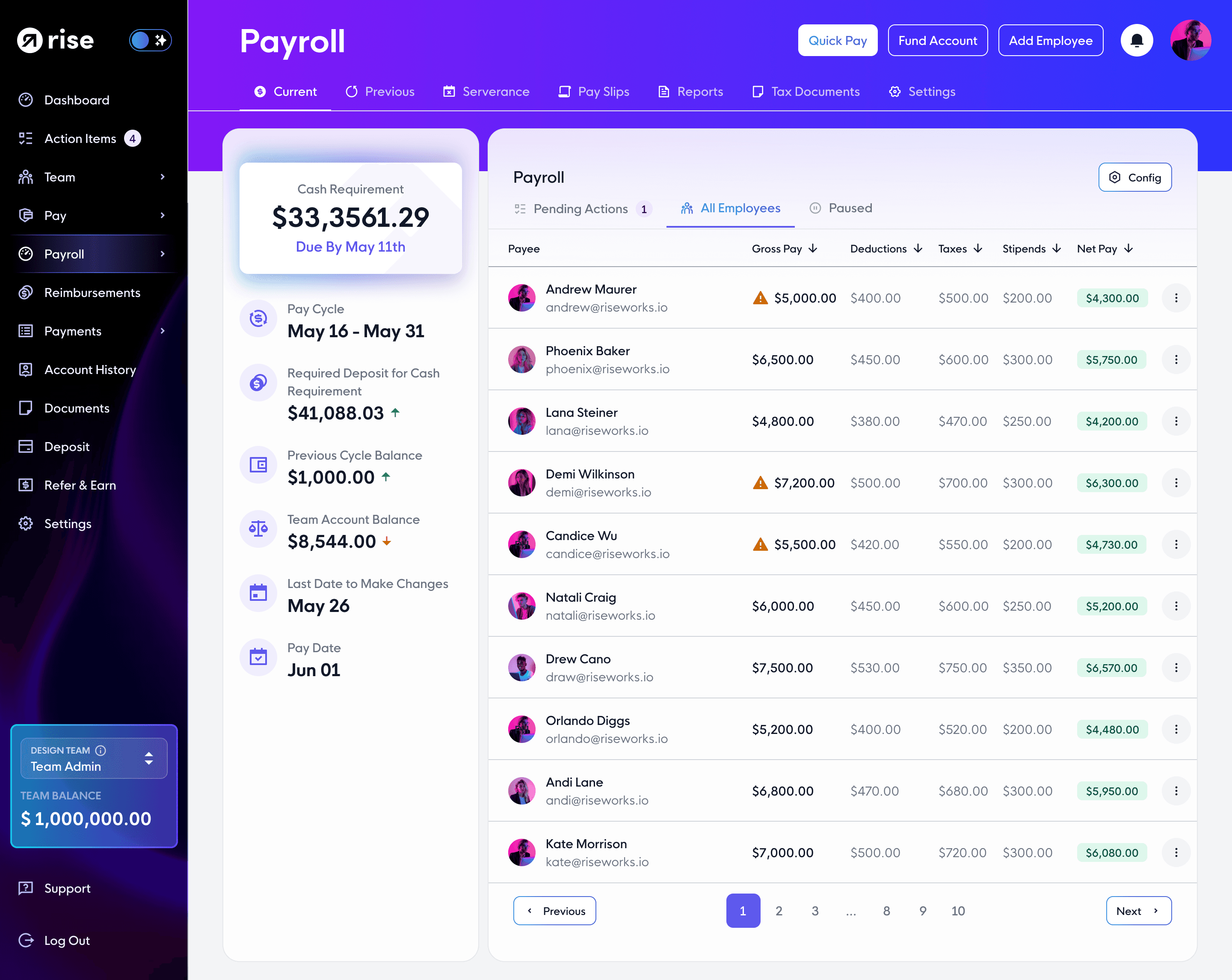Open more options for Orlando Diggs

pos(1176,730)
